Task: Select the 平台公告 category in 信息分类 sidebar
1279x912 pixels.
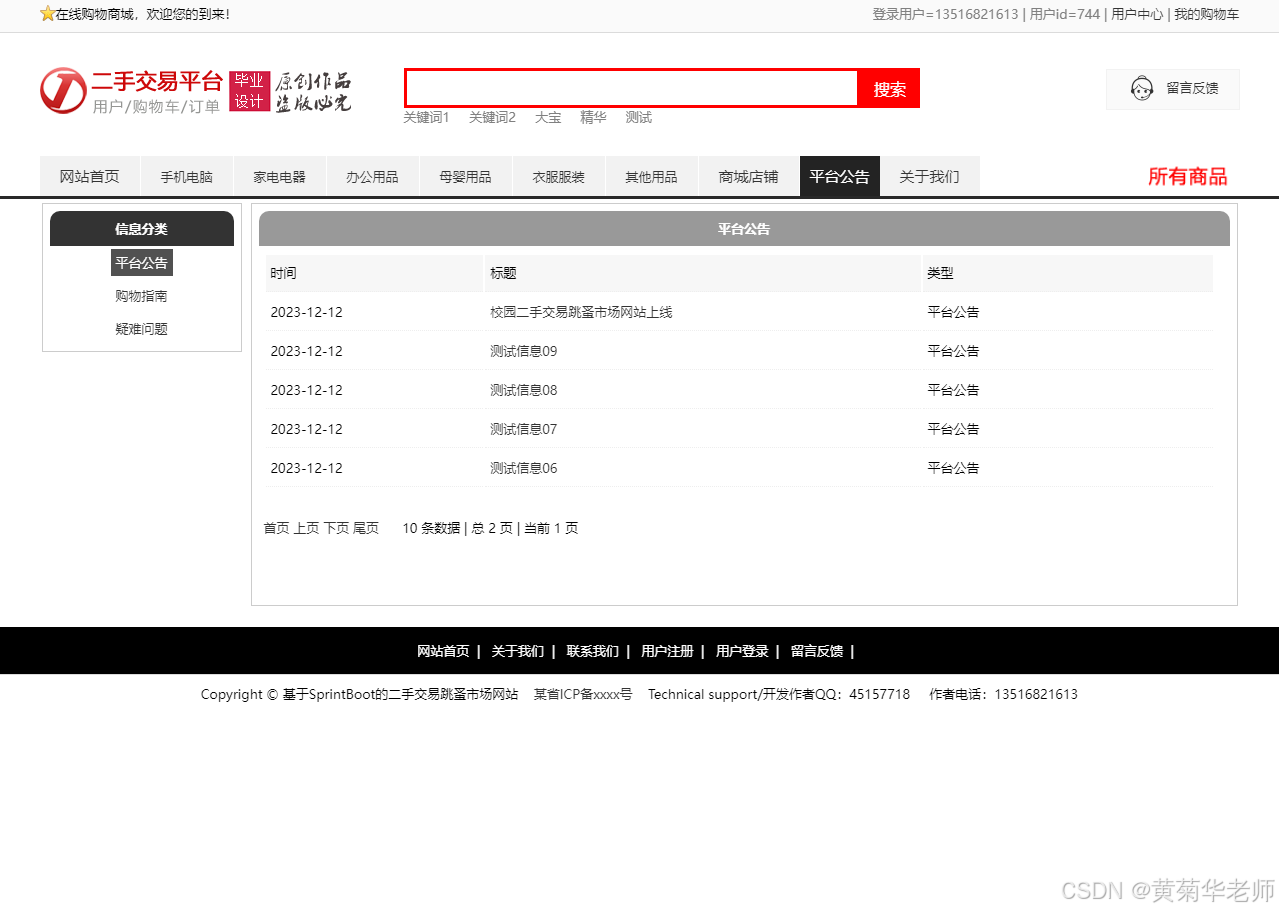Action: (x=141, y=262)
